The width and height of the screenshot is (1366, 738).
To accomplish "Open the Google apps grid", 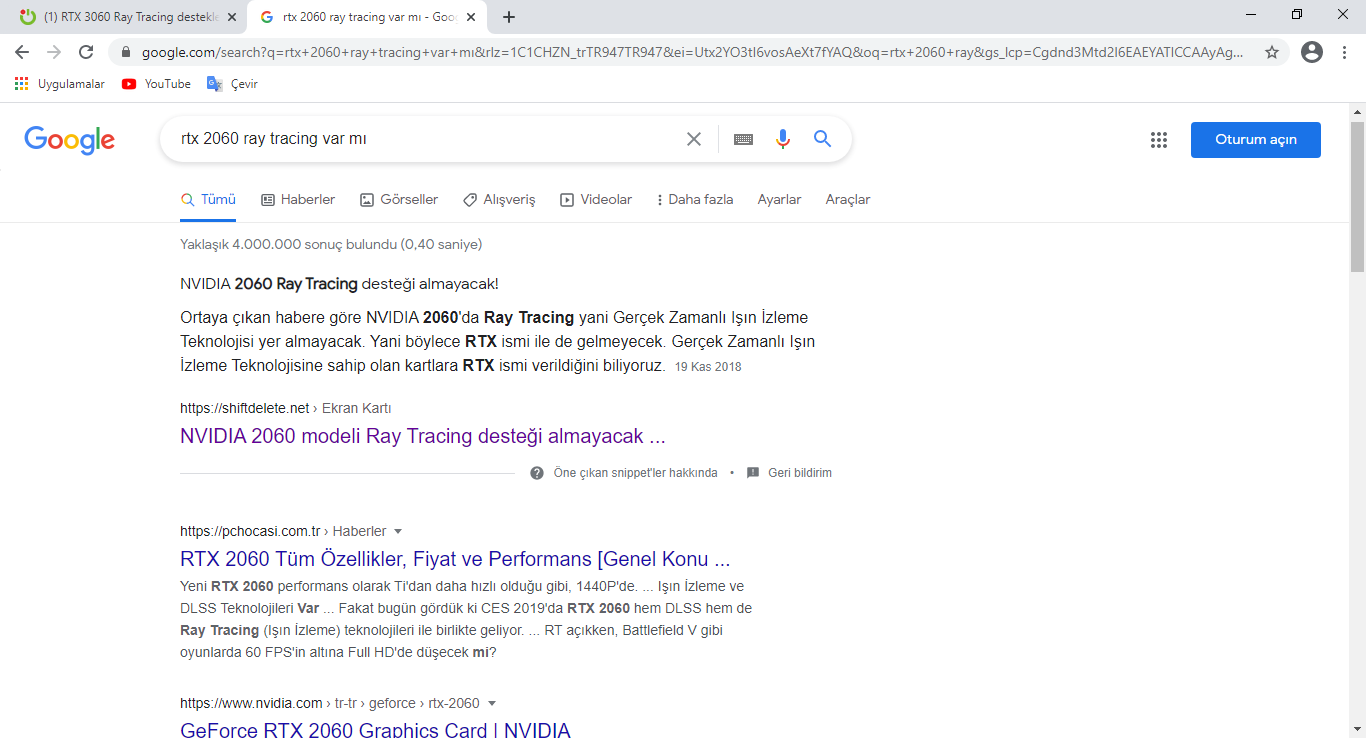I will click(x=1159, y=140).
